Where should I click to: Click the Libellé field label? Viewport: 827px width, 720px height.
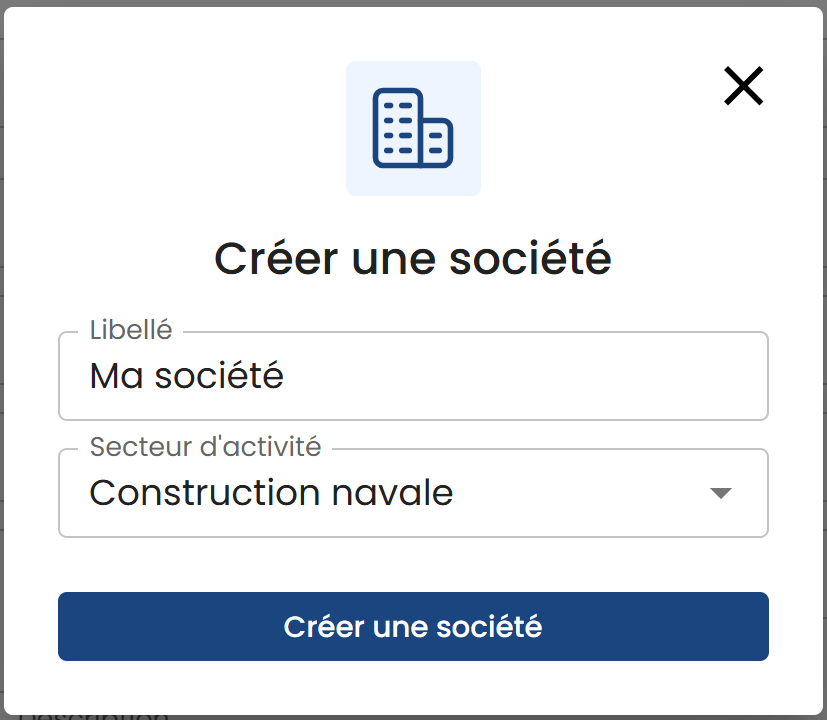(x=131, y=329)
